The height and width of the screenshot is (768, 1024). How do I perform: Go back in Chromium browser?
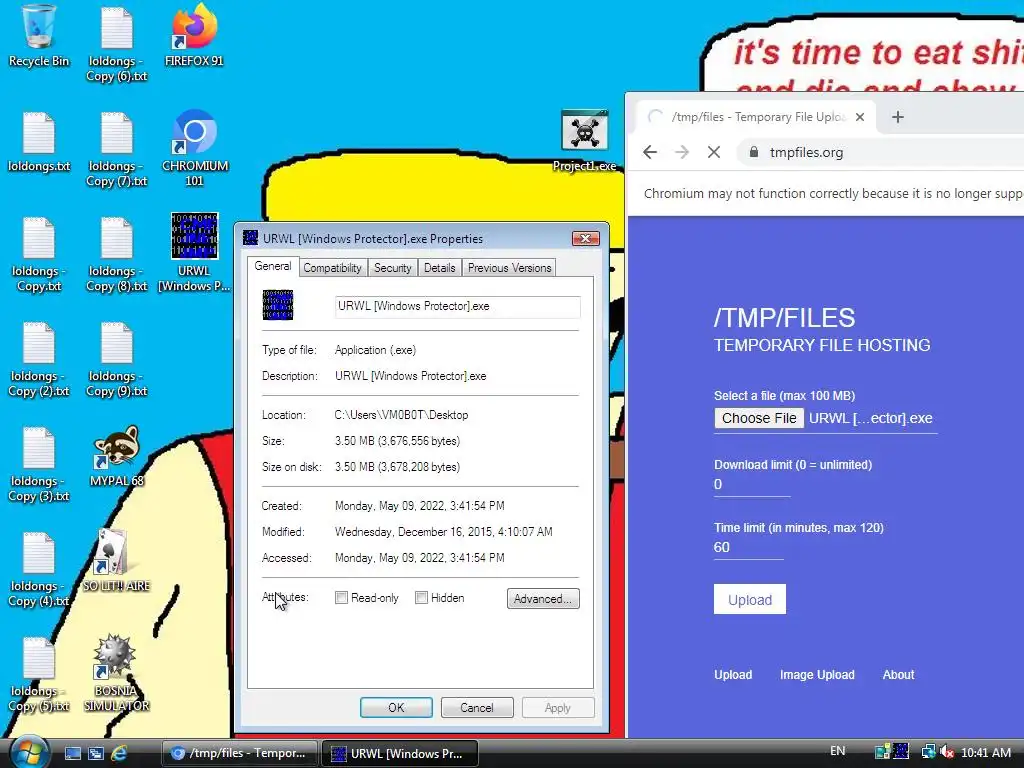[x=650, y=152]
